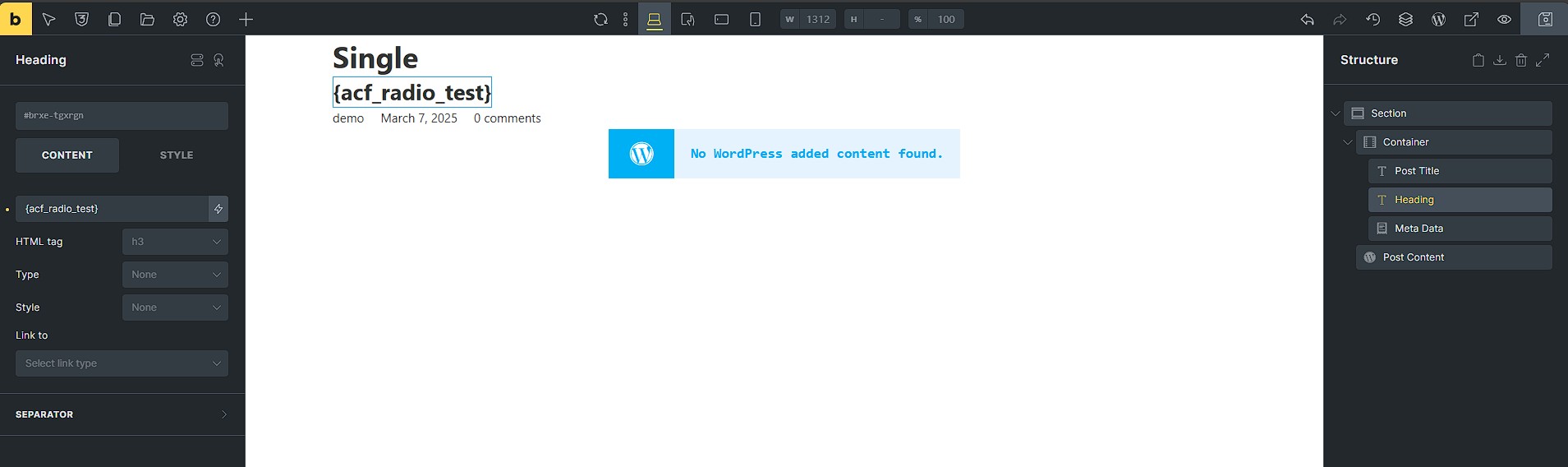Screen dimensions: 1568x467
Task: Redo change arrow icon
Action: tap(1340, 19)
